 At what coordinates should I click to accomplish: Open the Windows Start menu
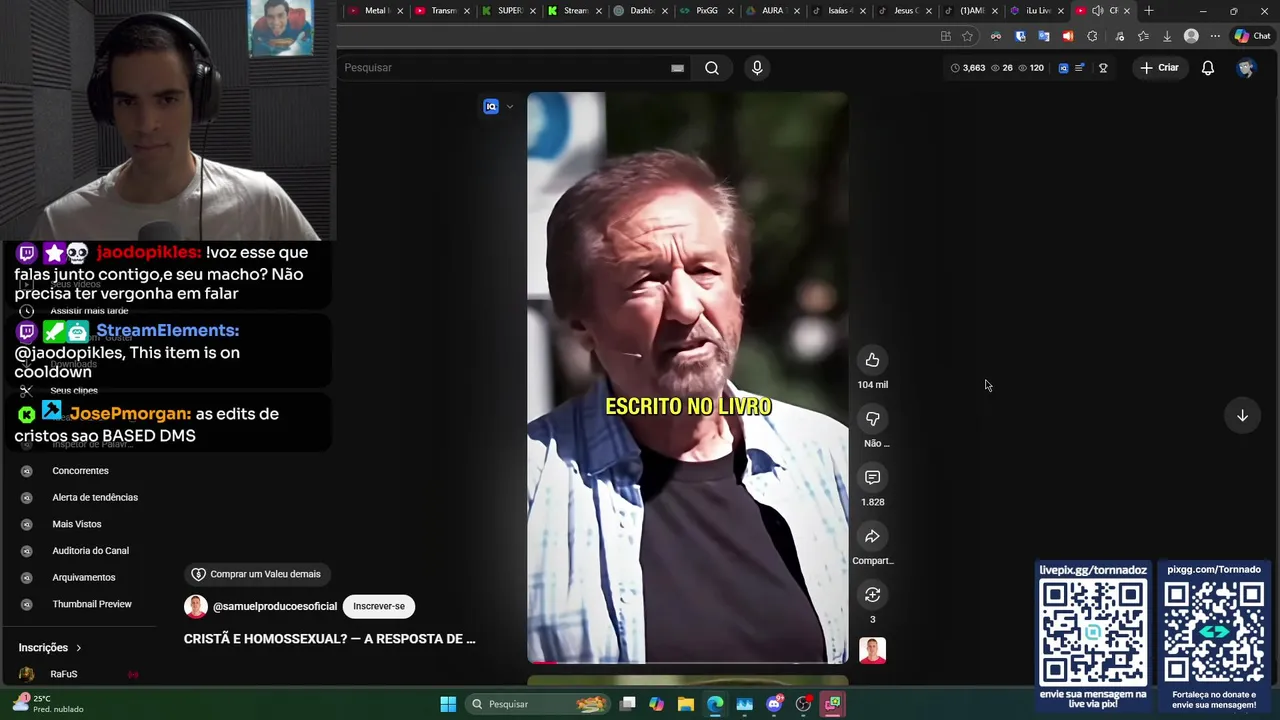point(448,704)
